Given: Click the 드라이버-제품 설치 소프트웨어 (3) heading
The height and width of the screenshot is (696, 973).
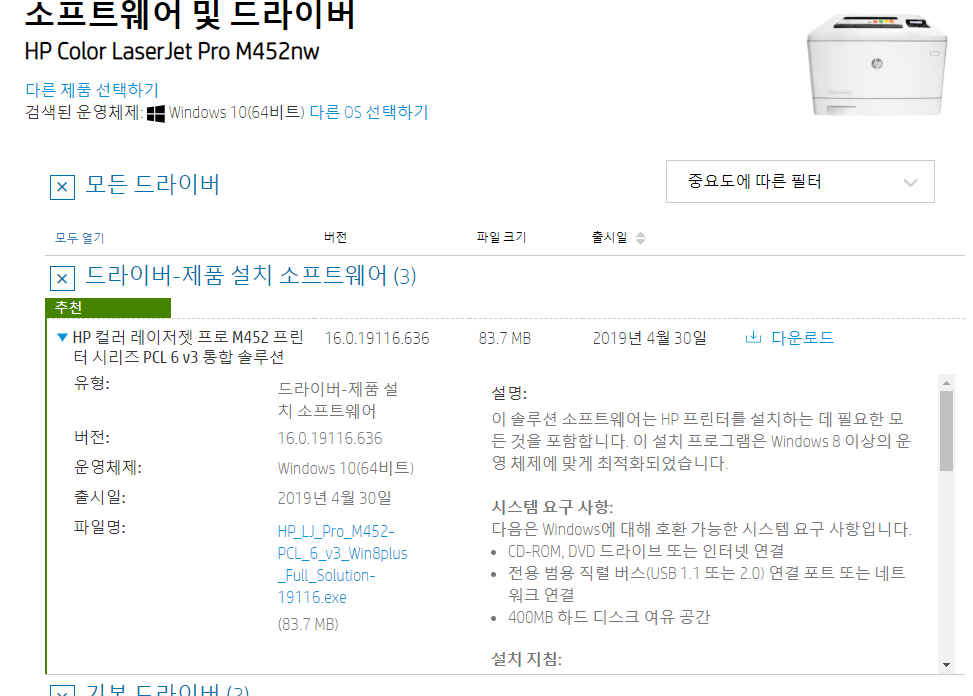Looking at the screenshot, I should click(251, 275).
